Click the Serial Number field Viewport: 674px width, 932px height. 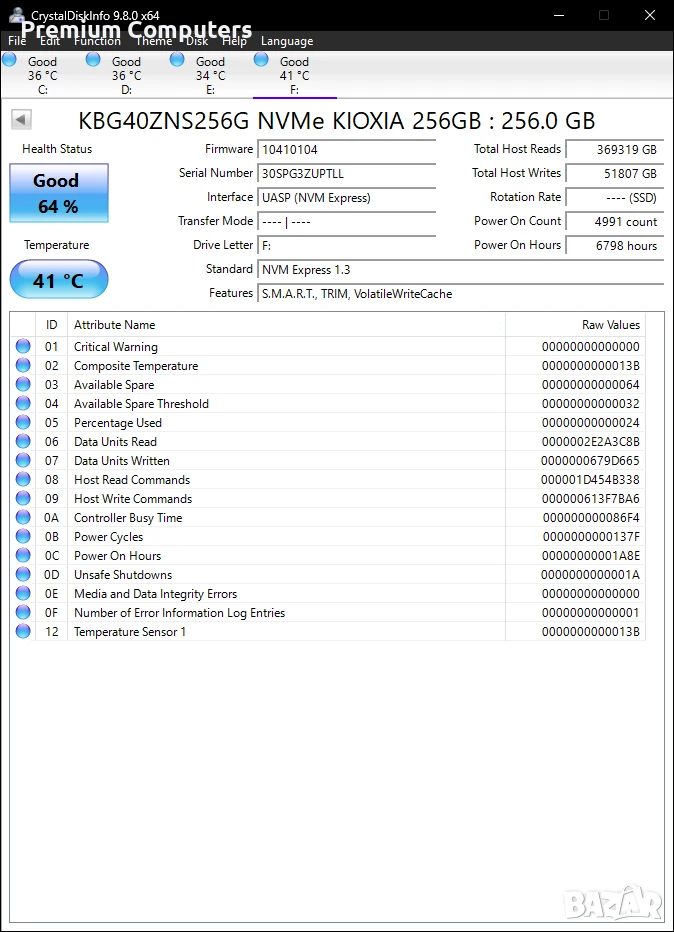pos(347,174)
